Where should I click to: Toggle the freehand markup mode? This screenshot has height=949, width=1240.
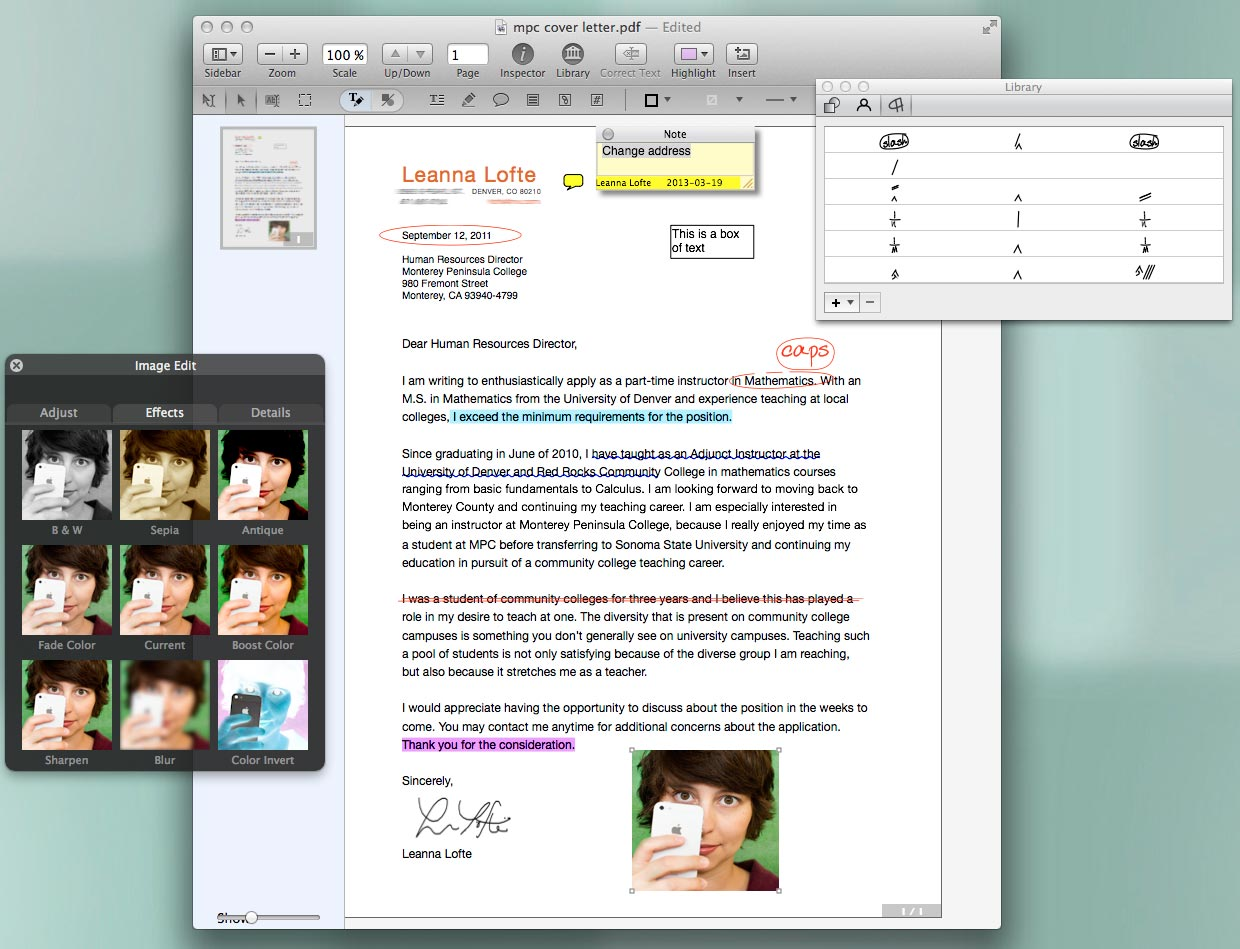(x=387, y=100)
